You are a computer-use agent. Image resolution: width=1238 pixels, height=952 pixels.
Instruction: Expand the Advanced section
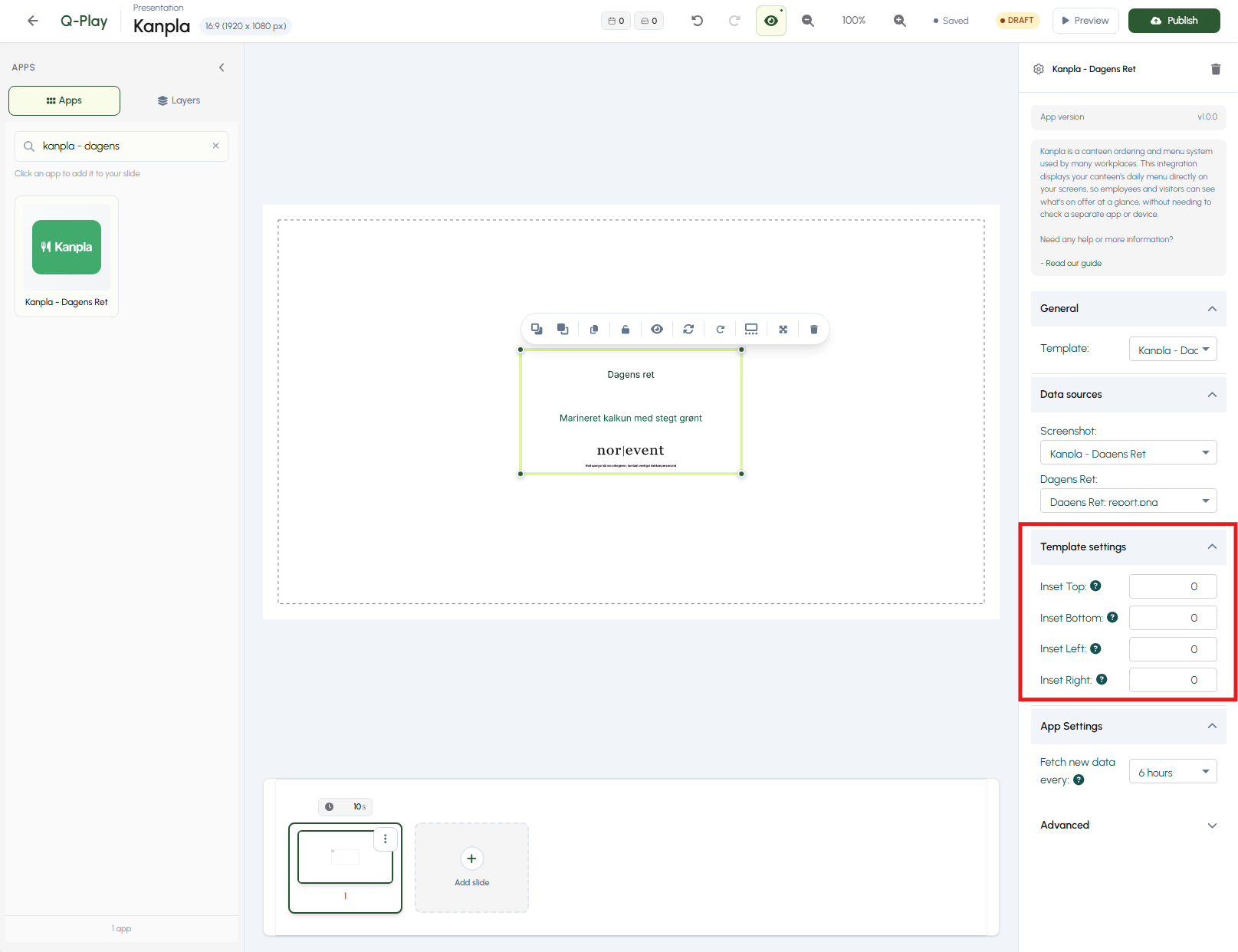(1212, 826)
